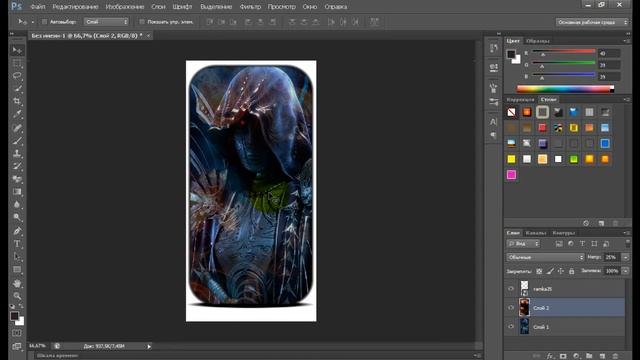640x360 pixels.
Task: Open the workspace switcher dropdown
Action: point(592,22)
